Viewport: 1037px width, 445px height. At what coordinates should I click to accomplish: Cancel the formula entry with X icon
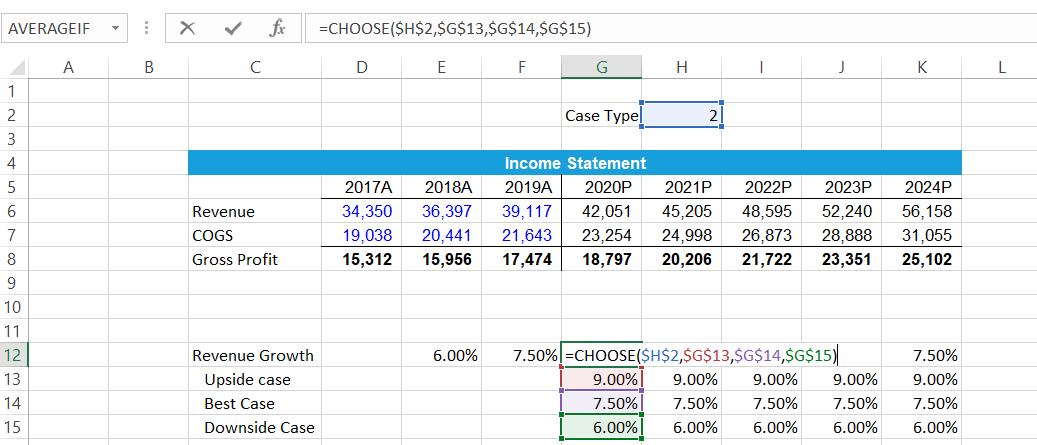click(x=187, y=29)
